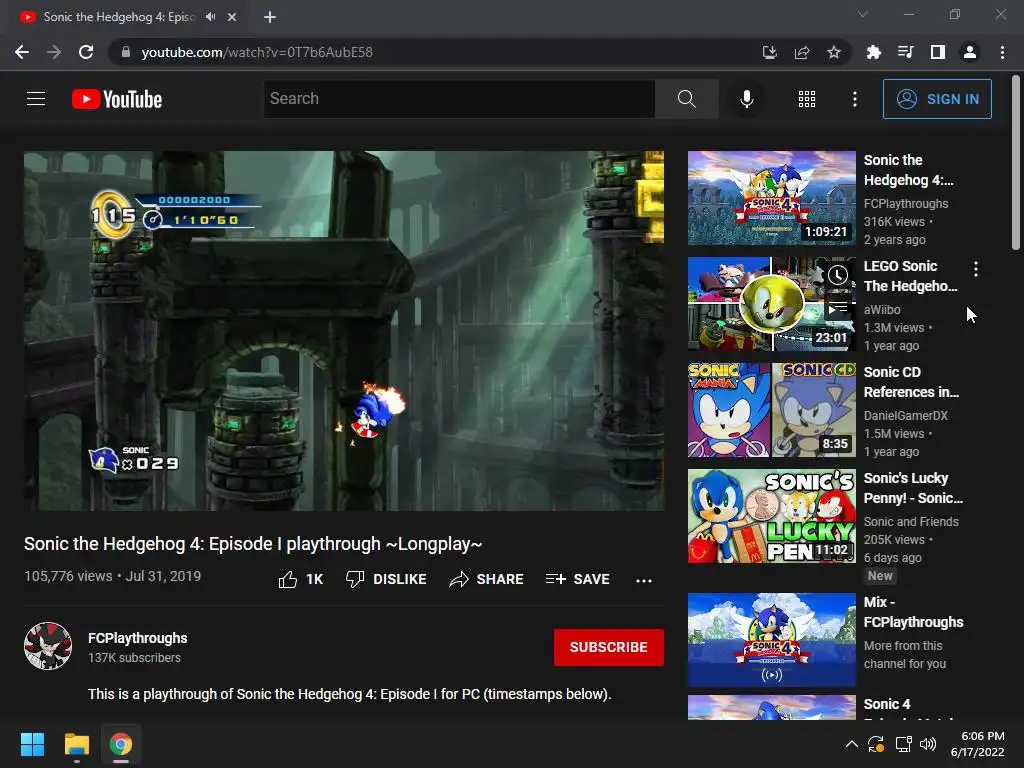Save the video to a playlist
1024x768 pixels.
pyautogui.click(x=578, y=579)
